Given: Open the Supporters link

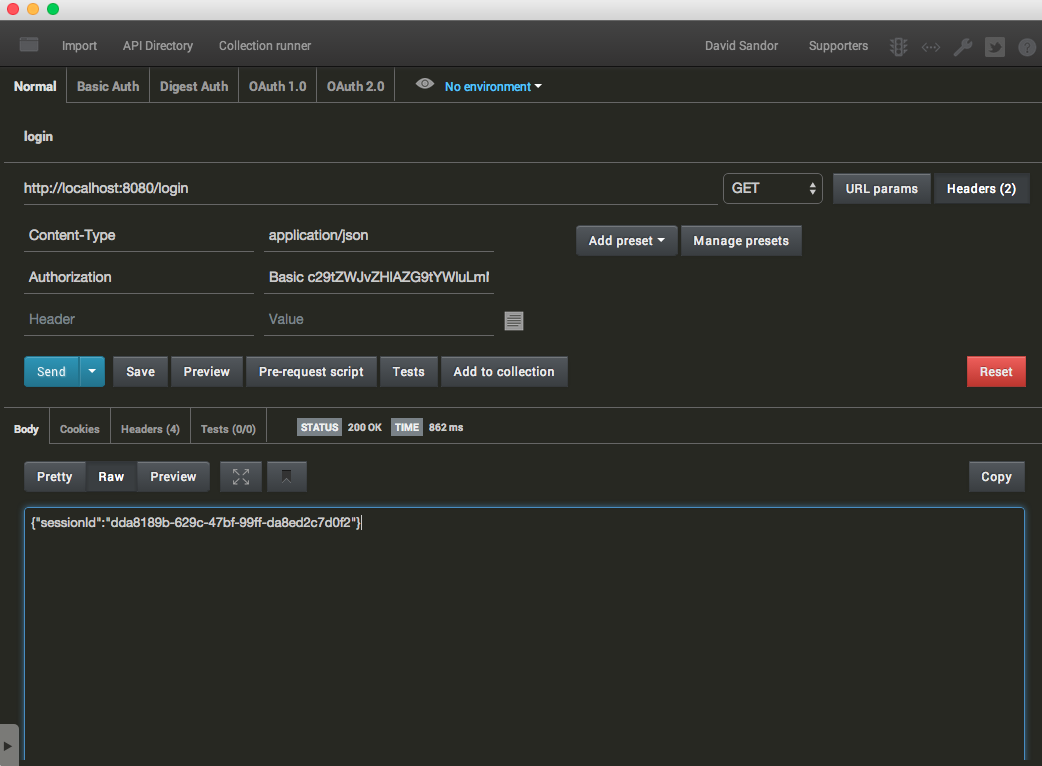Looking at the screenshot, I should point(838,45).
